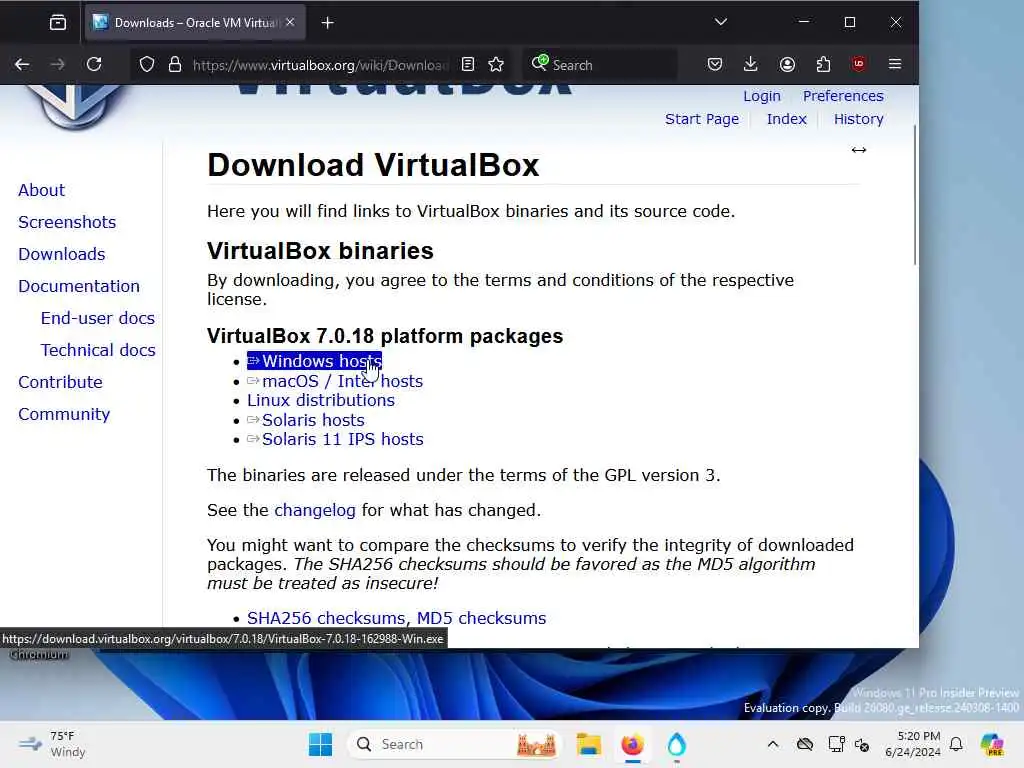Click the Solaris 11 IPS hosts link
This screenshot has height=768, width=1024.
335,440
